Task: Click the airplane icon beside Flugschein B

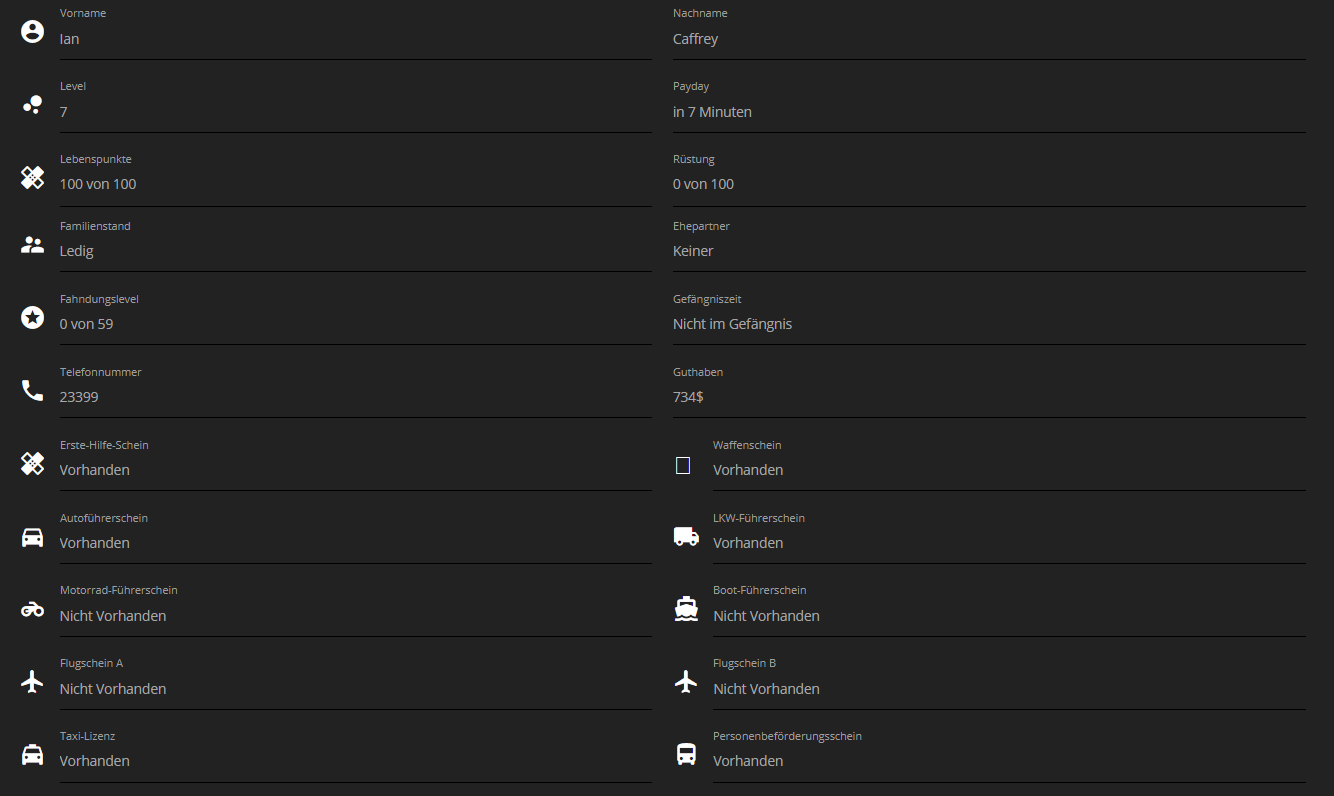Action: pyautogui.click(x=686, y=682)
